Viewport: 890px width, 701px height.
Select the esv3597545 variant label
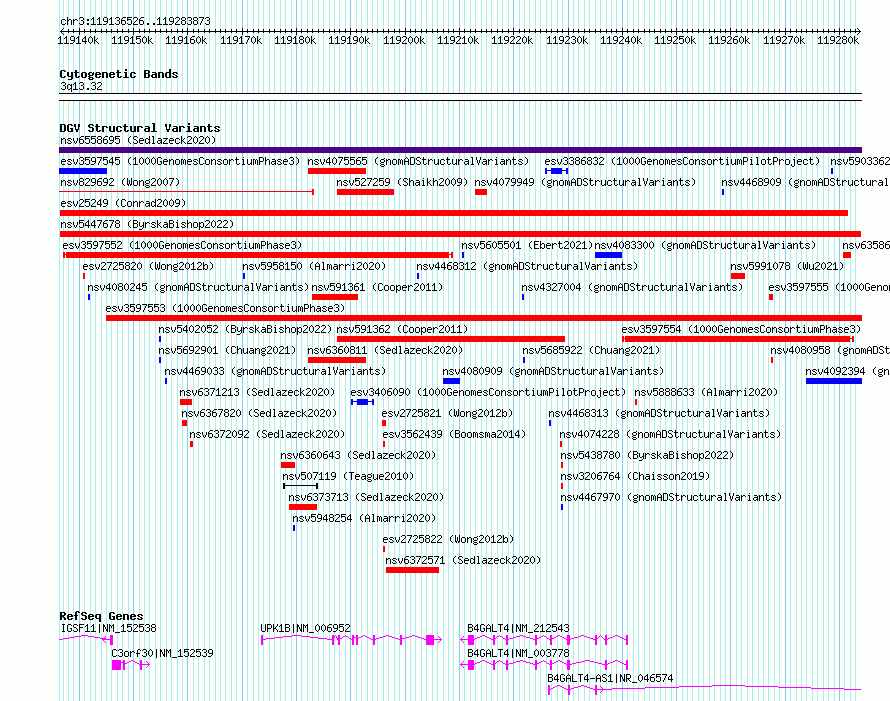pyautogui.click(x=180, y=161)
